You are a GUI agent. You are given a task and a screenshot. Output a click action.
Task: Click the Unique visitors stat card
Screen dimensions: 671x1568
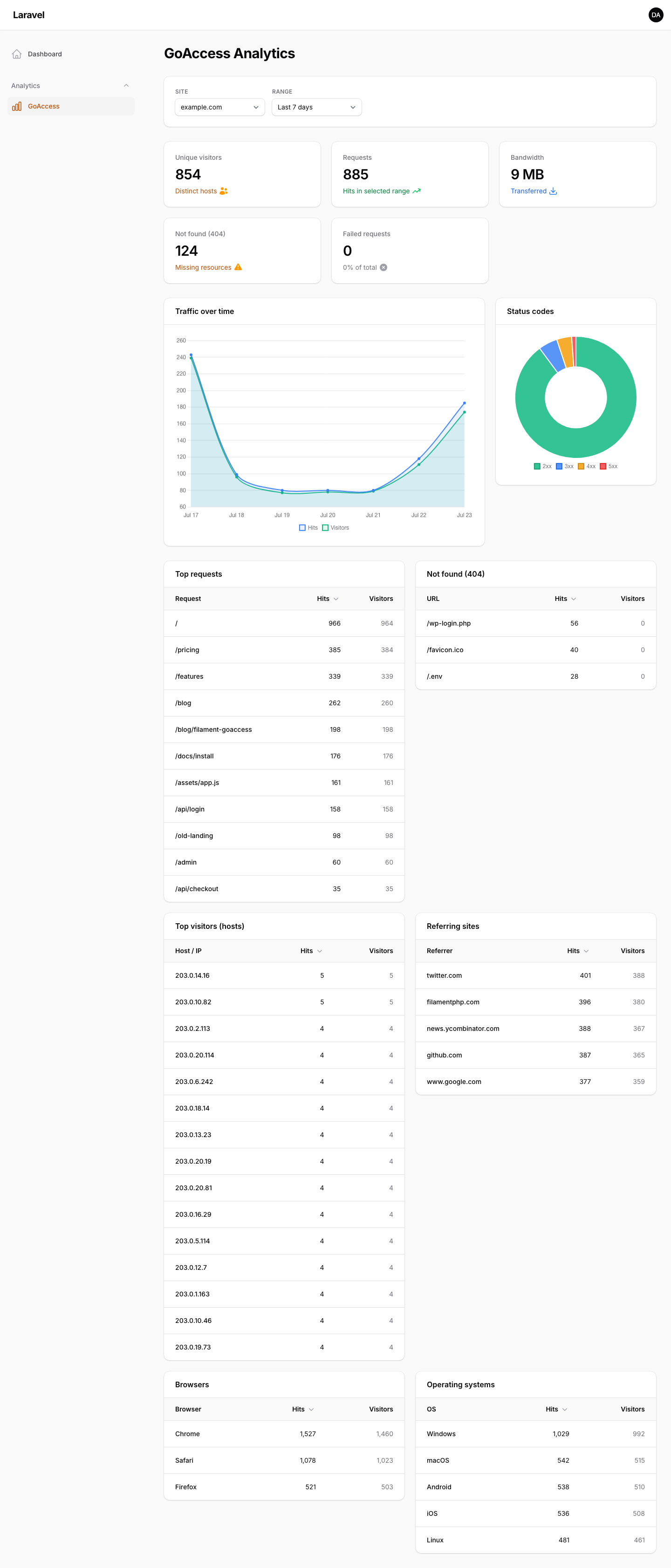click(242, 174)
